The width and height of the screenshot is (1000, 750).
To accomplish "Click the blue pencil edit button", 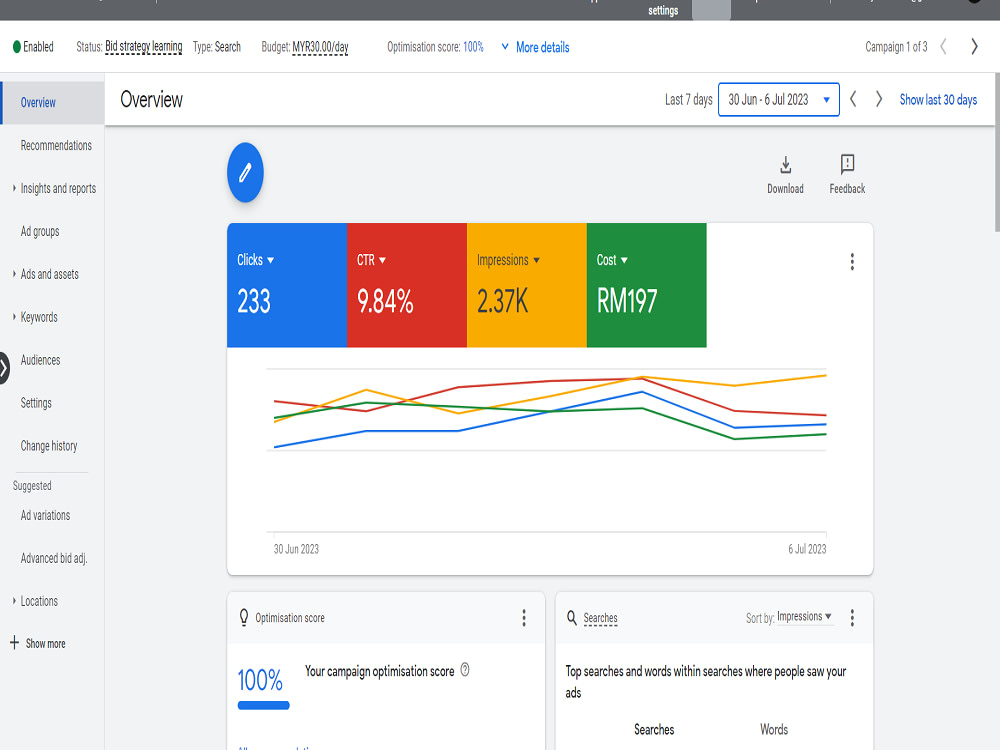I will [245, 172].
